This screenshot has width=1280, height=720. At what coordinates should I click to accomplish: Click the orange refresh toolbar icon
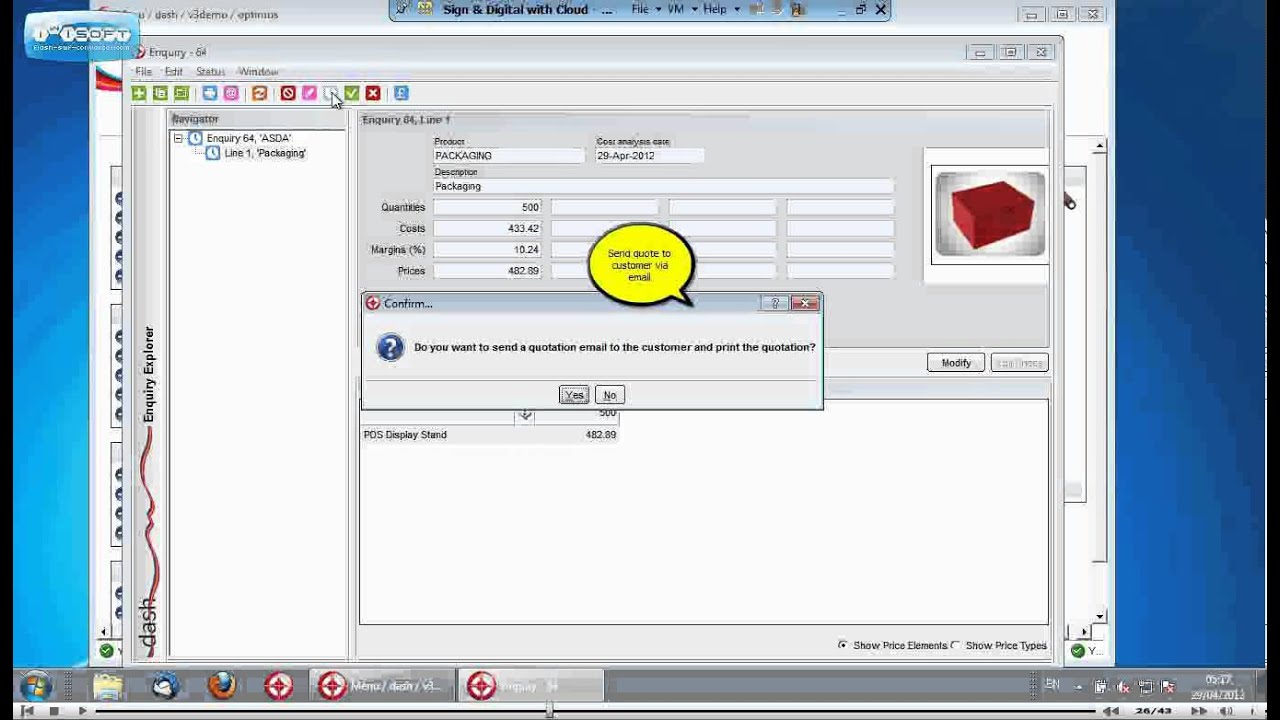pos(260,93)
